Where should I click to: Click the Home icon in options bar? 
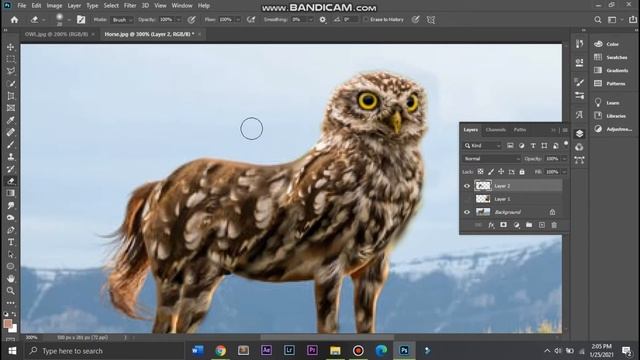point(14,20)
